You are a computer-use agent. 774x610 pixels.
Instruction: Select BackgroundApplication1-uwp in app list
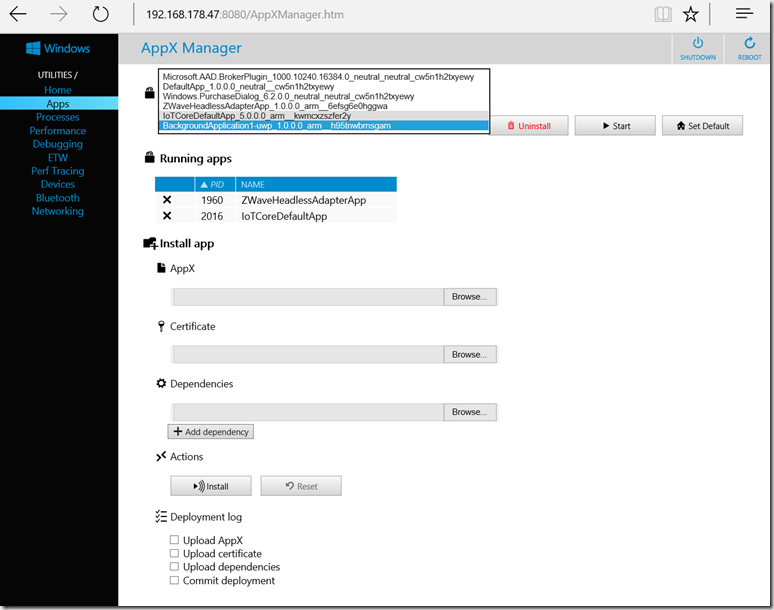point(323,126)
